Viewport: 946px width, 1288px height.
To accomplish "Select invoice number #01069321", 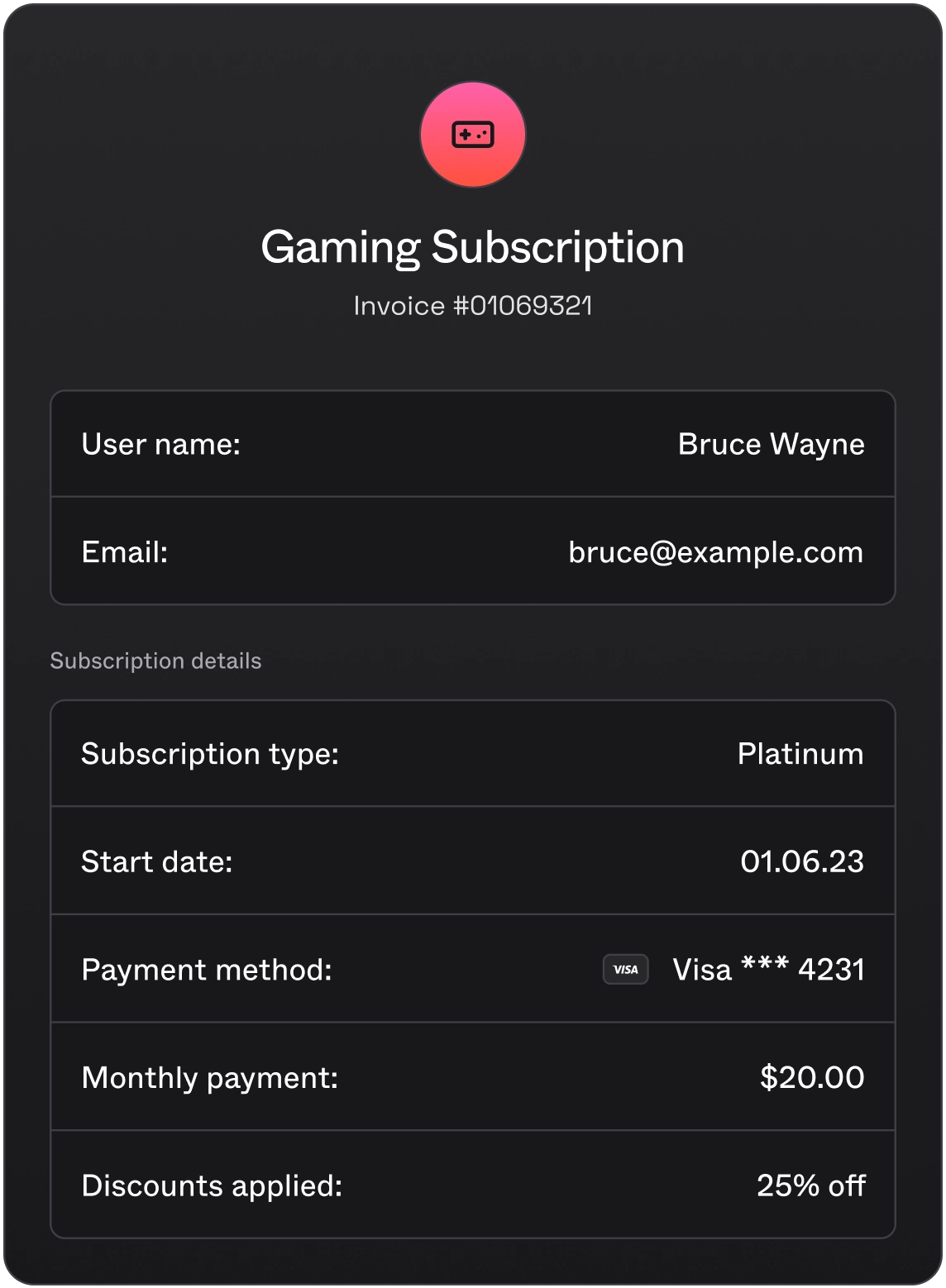I will click(523, 306).
